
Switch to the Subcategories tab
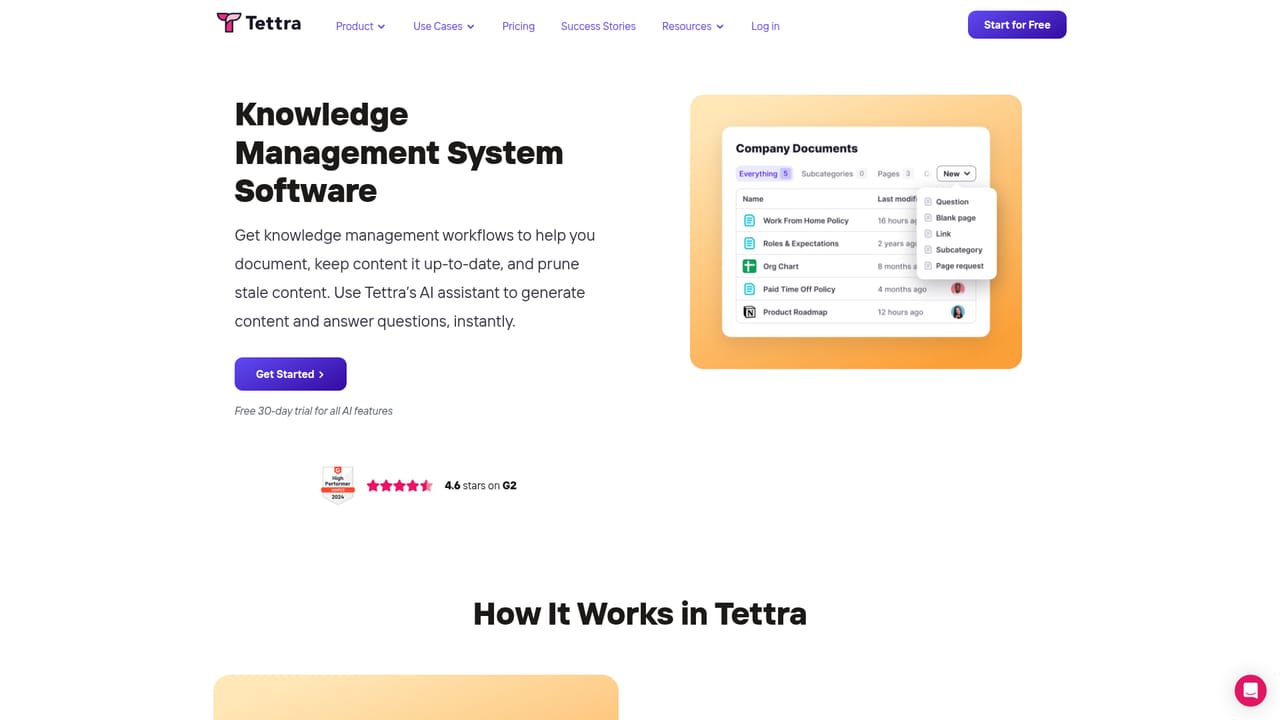coord(834,174)
